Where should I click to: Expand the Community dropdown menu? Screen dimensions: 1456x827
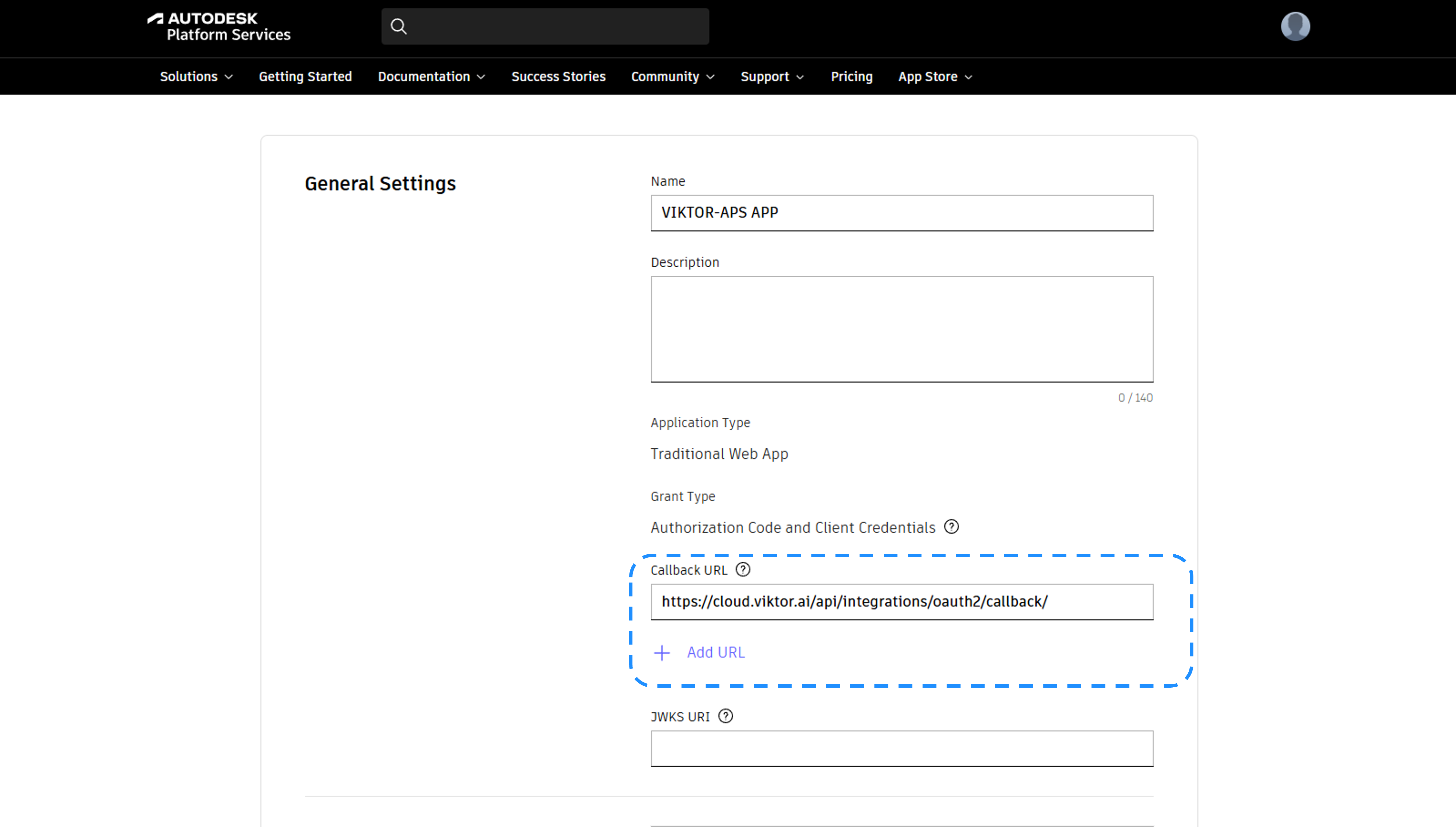(672, 77)
